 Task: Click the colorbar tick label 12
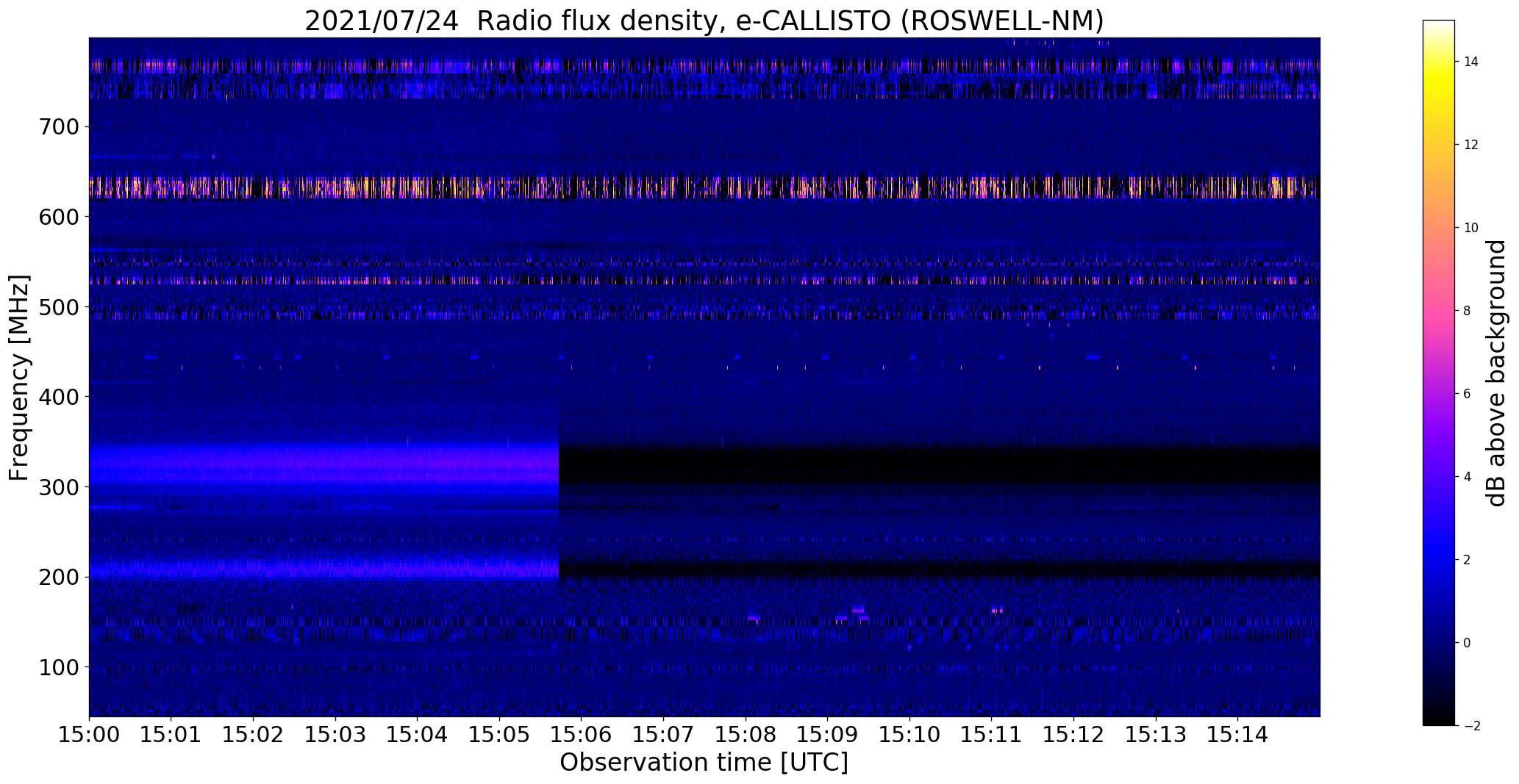pyautogui.click(x=1471, y=145)
